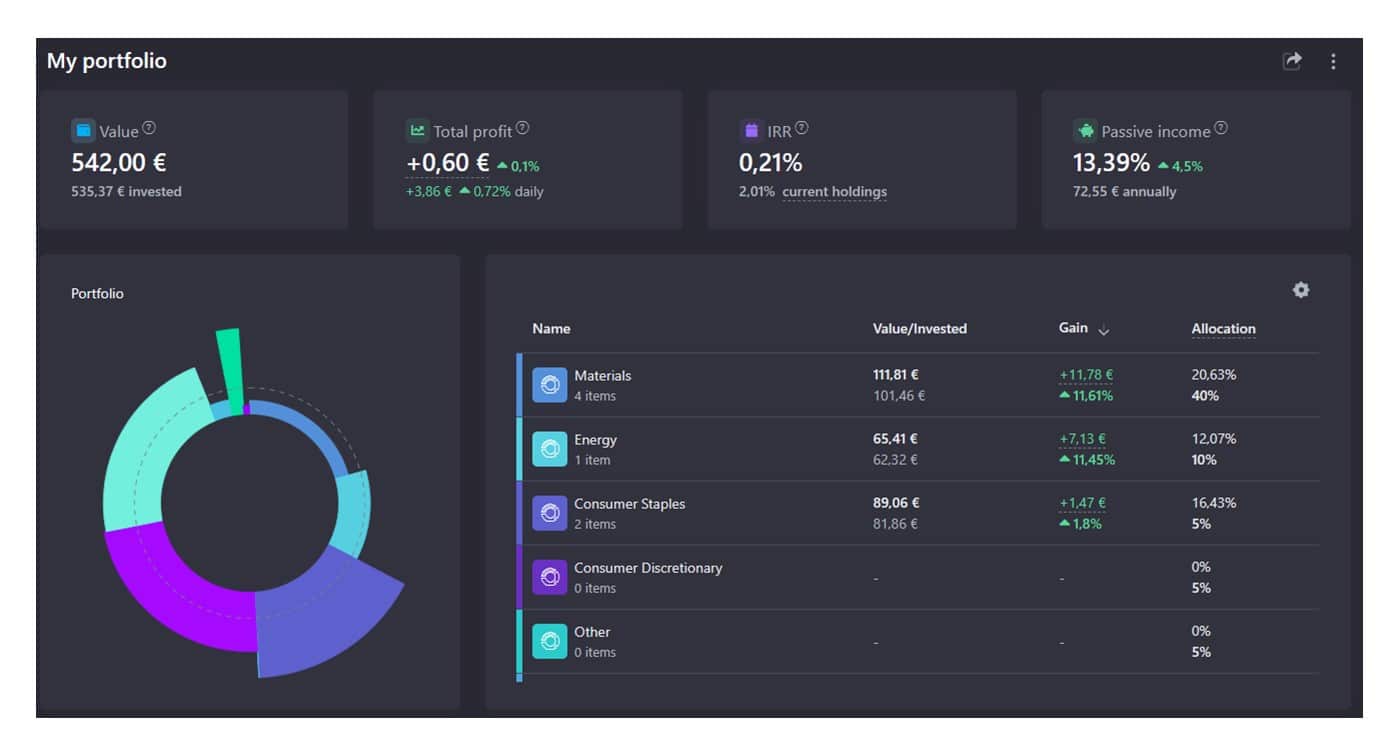Click the help icon beside Total profit
Screen dimensions: 1399x756
522,128
